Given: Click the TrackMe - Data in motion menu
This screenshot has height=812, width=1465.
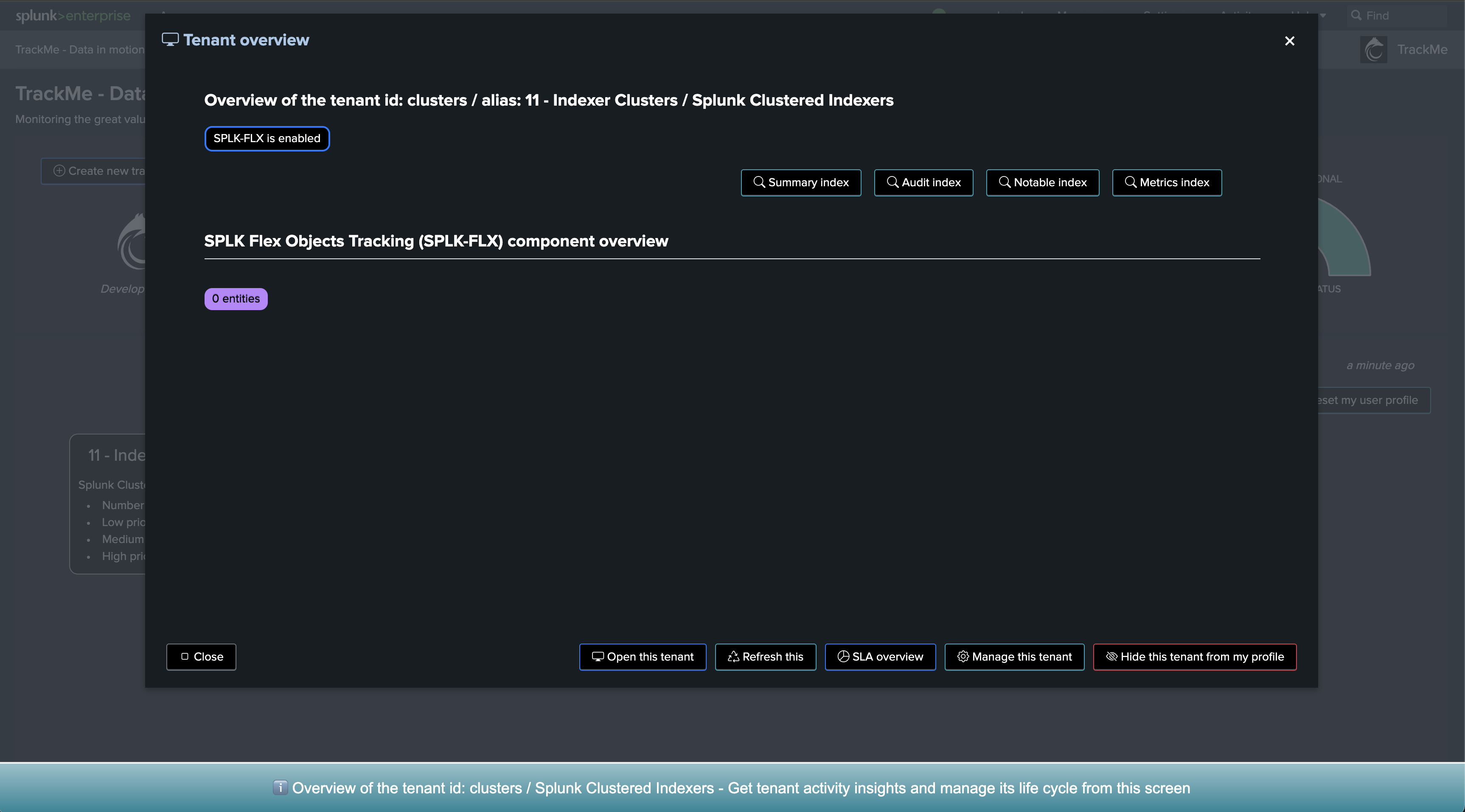Looking at the screenshot, I should [80, 50].
